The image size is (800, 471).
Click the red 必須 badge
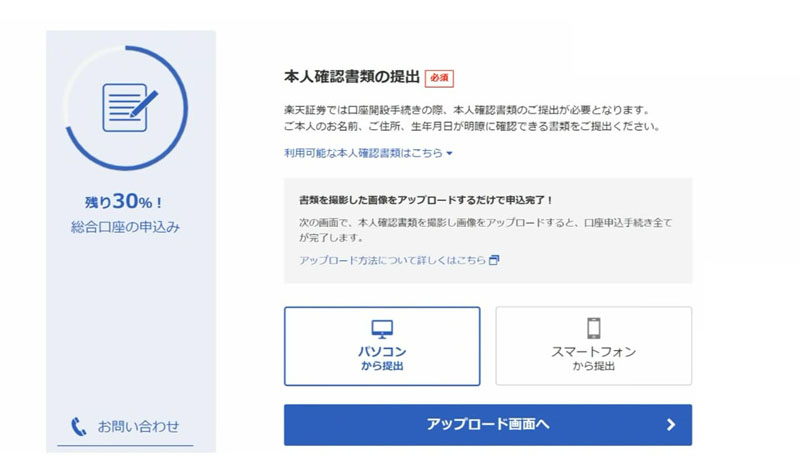coord(439,78)
